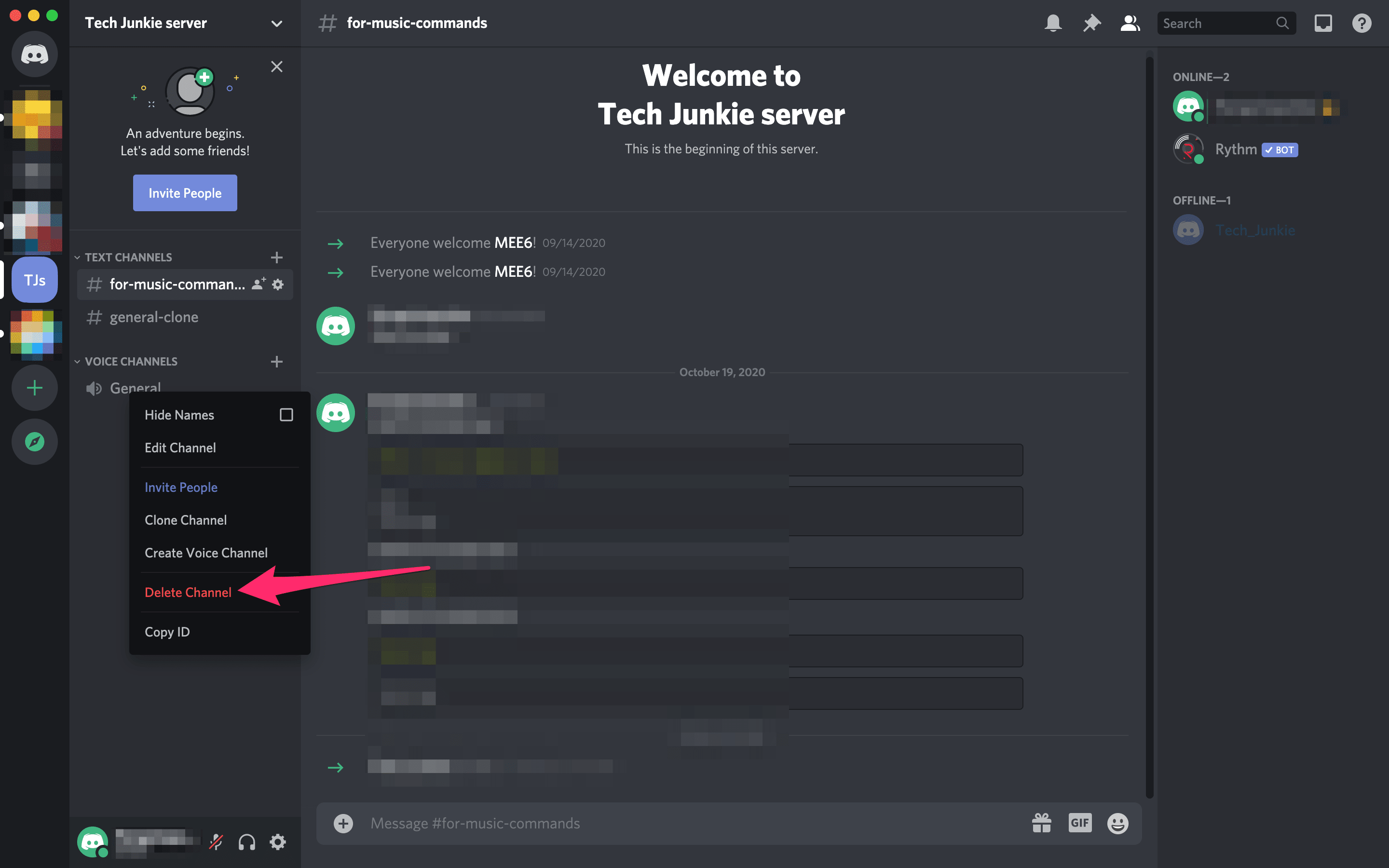
Task: Click the Discord home button icon
Action: click(x=35, y=55)
